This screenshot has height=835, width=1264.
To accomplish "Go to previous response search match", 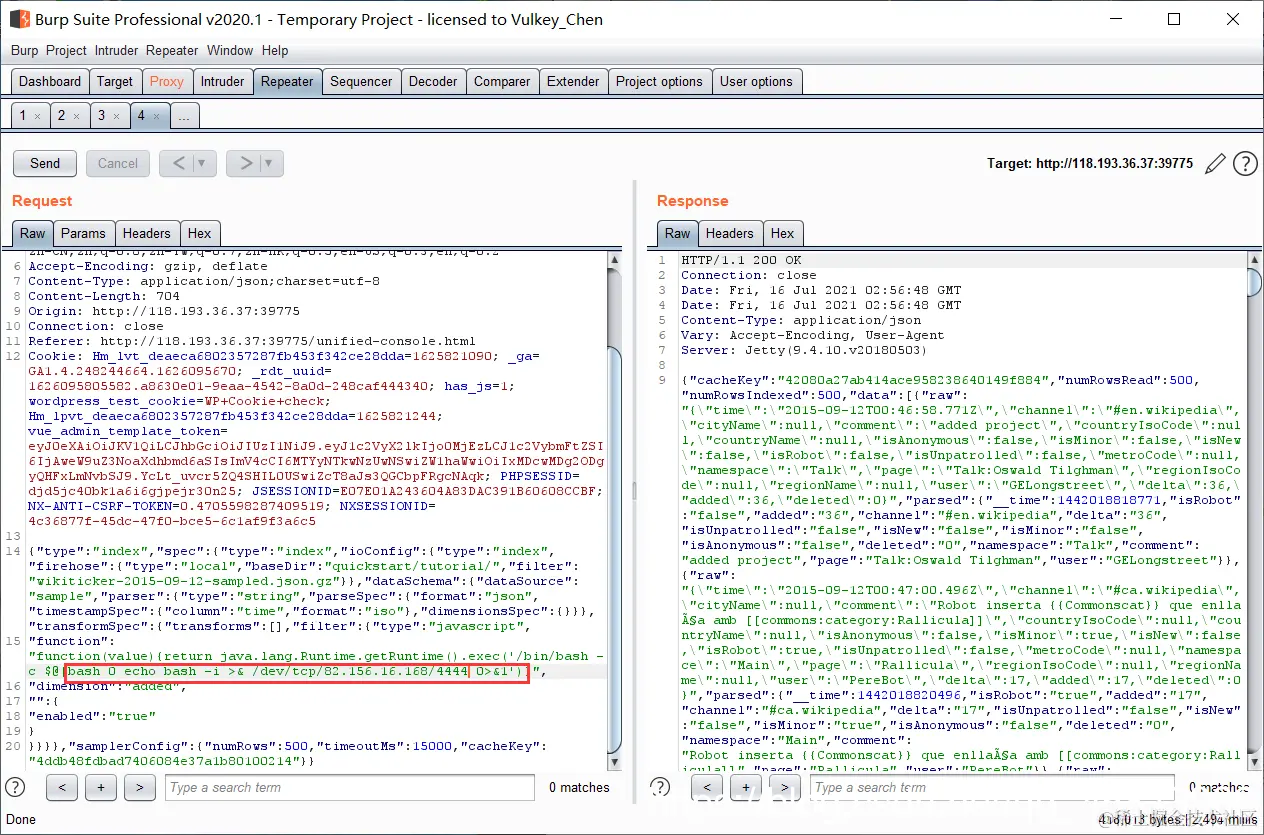I will click(x=707, y=787).
